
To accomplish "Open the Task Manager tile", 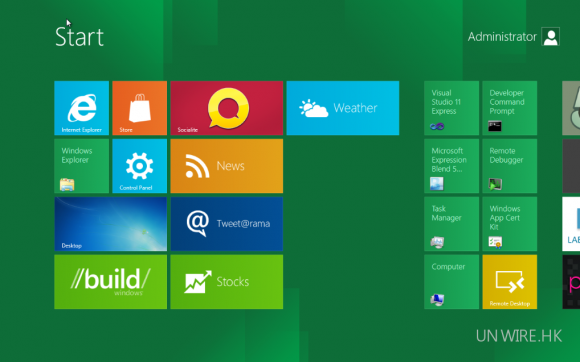I will click(x=451, y=224).
